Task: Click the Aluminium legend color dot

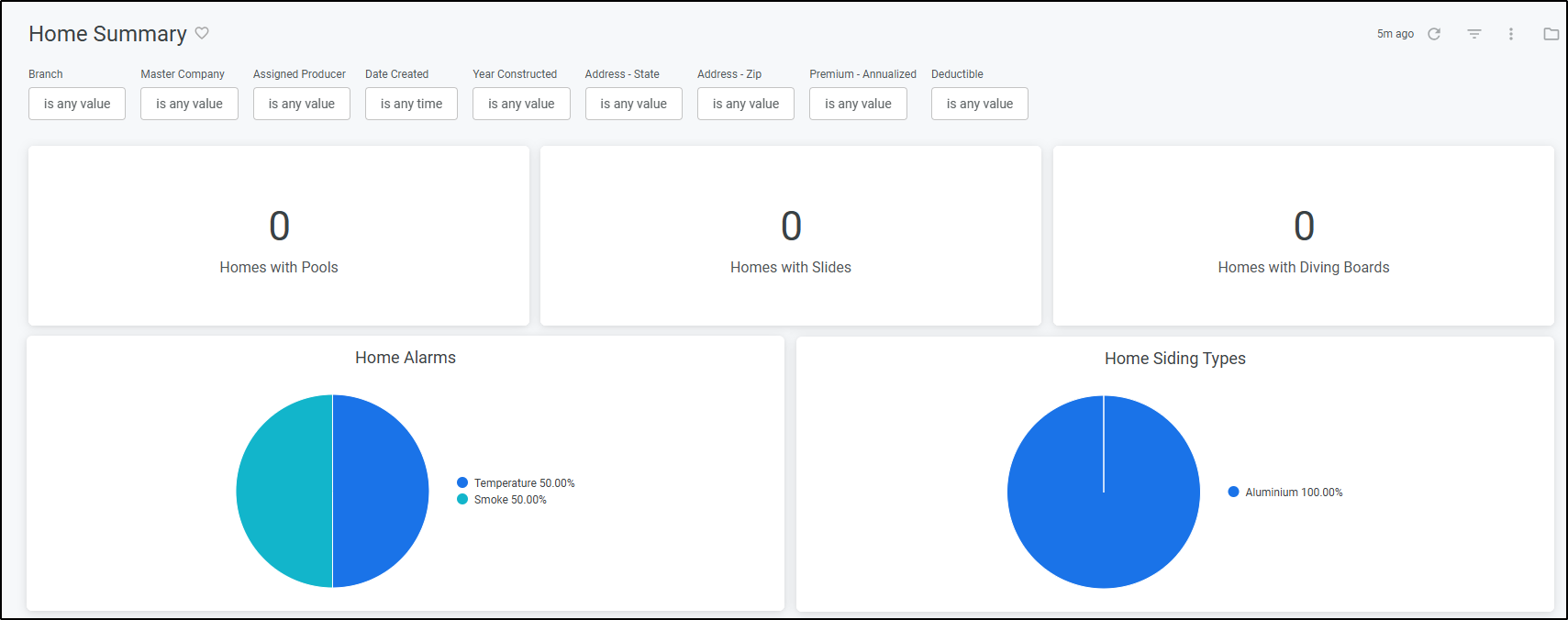Action: 1234,492
